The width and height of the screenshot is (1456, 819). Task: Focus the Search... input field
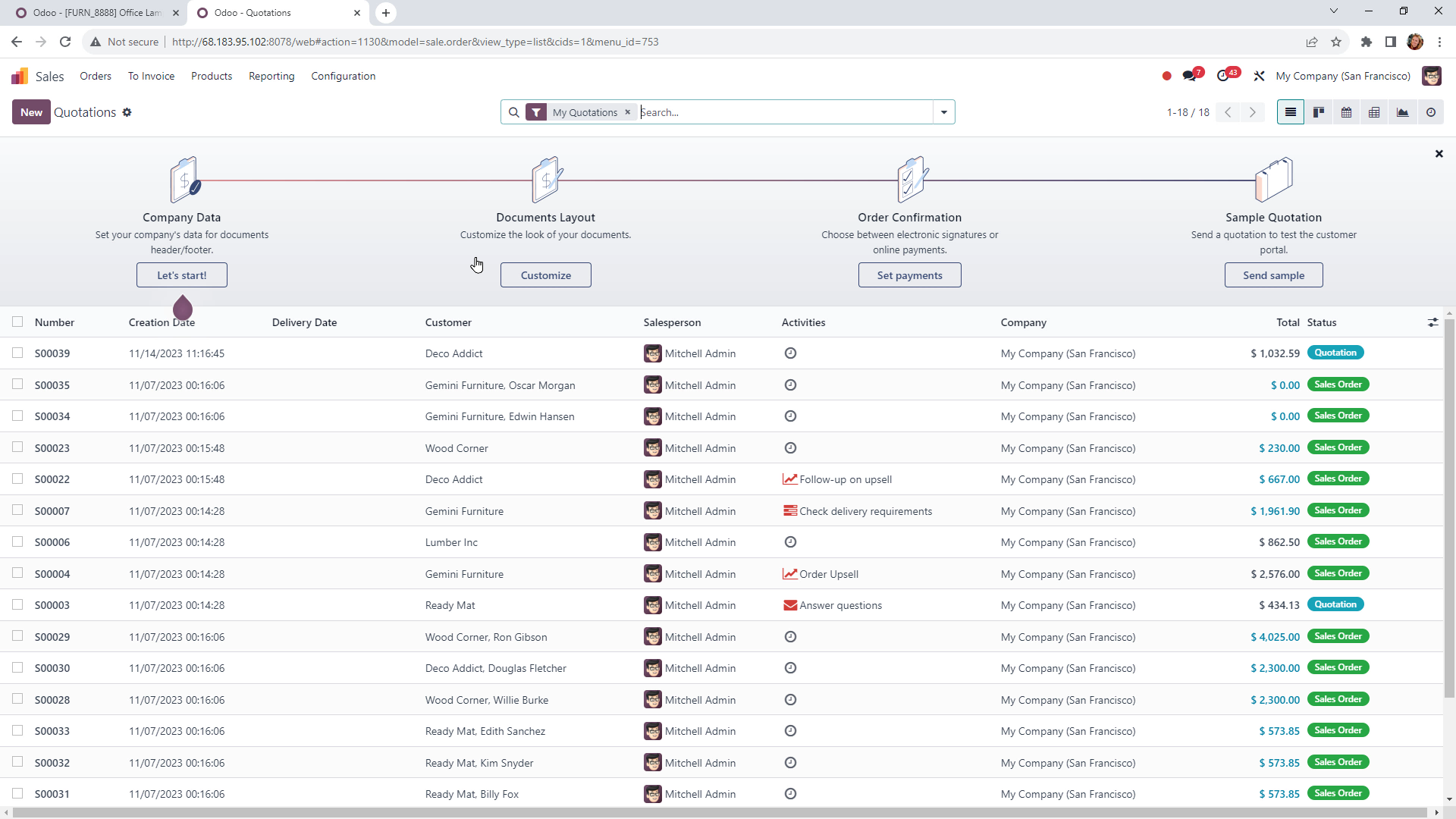(785, 112)
